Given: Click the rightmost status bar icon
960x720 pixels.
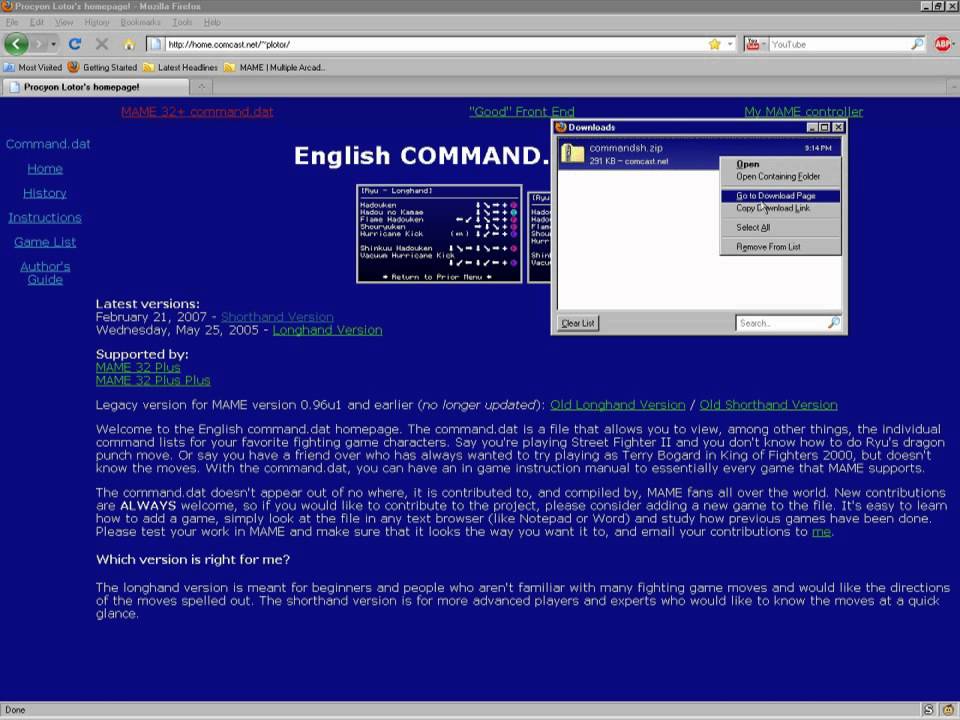Looking at the screenshot, I should click(950, 710).
